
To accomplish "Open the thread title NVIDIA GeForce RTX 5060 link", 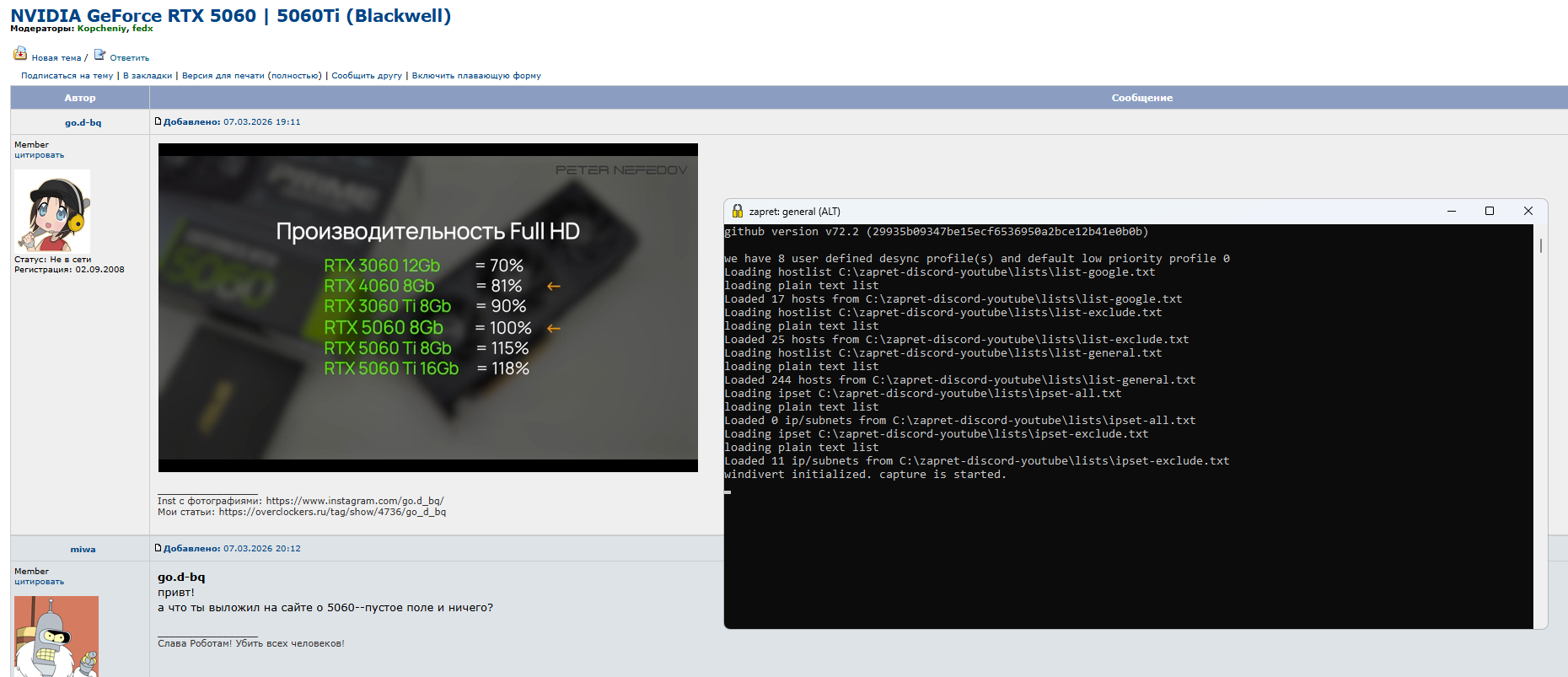I will (230, 15).
